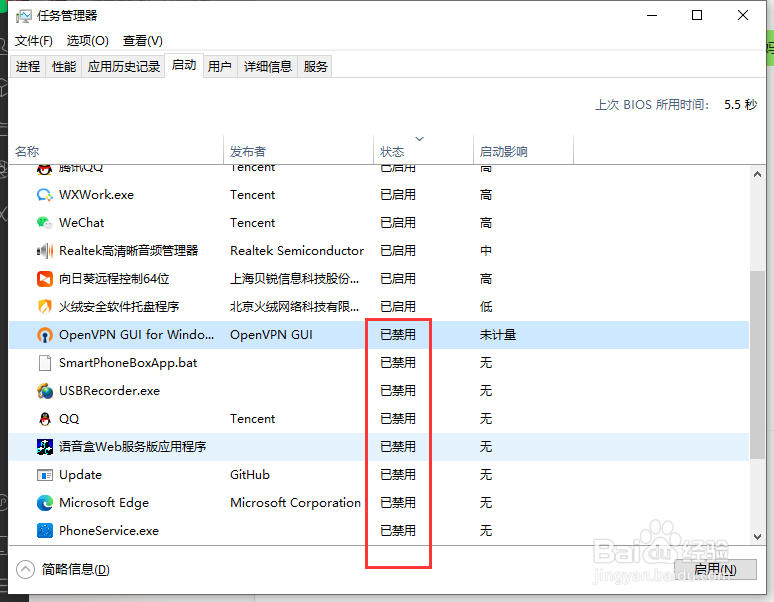Select the PhoneService.exe row name
This screenshot has height=602, width=774.
point(109,531)
